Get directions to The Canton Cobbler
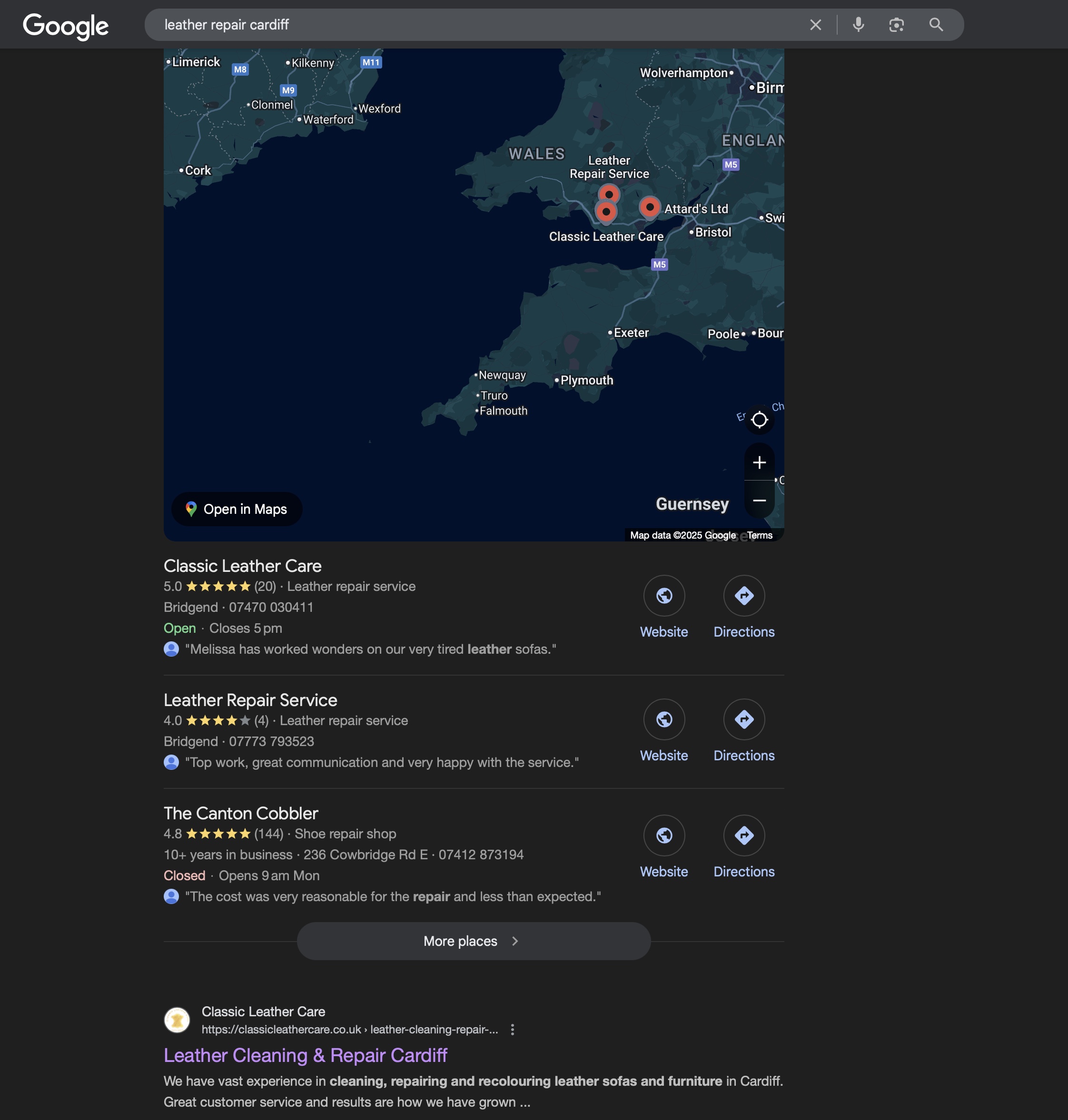Image resolution: width=1068 pixels, height=1120 pixels. [x=743, y=835]
